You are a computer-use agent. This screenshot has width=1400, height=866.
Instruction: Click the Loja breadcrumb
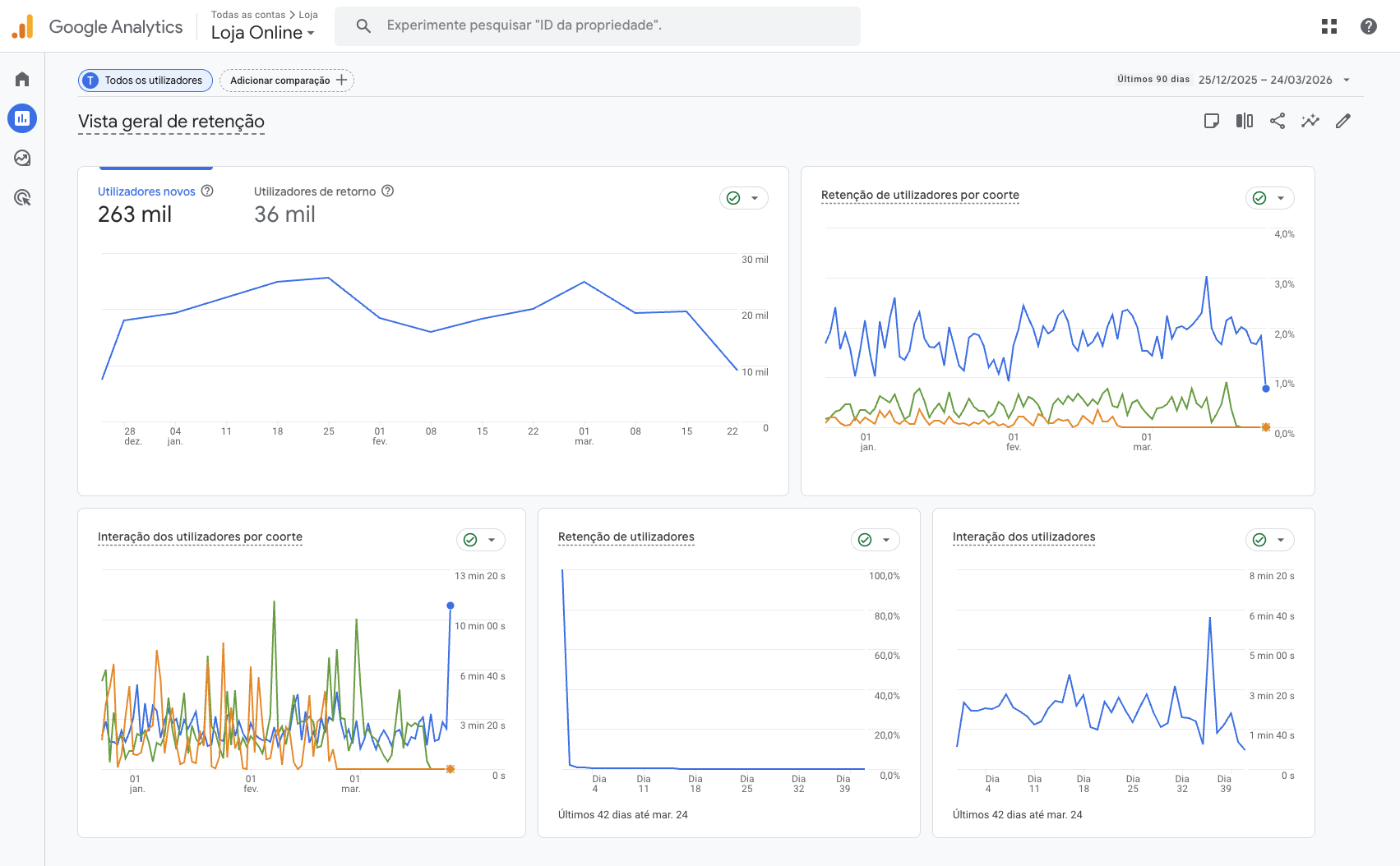[x=308, y=15]
